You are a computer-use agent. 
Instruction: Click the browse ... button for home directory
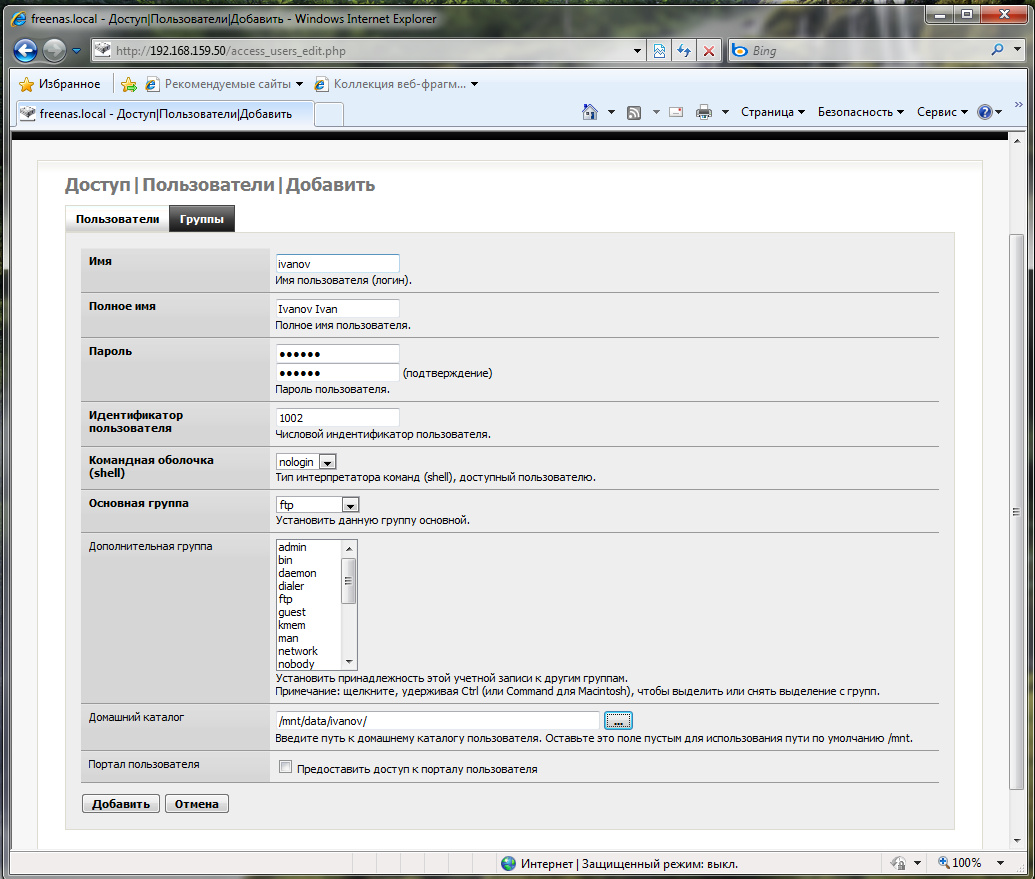pyautogui.click(x=618, y=721)
